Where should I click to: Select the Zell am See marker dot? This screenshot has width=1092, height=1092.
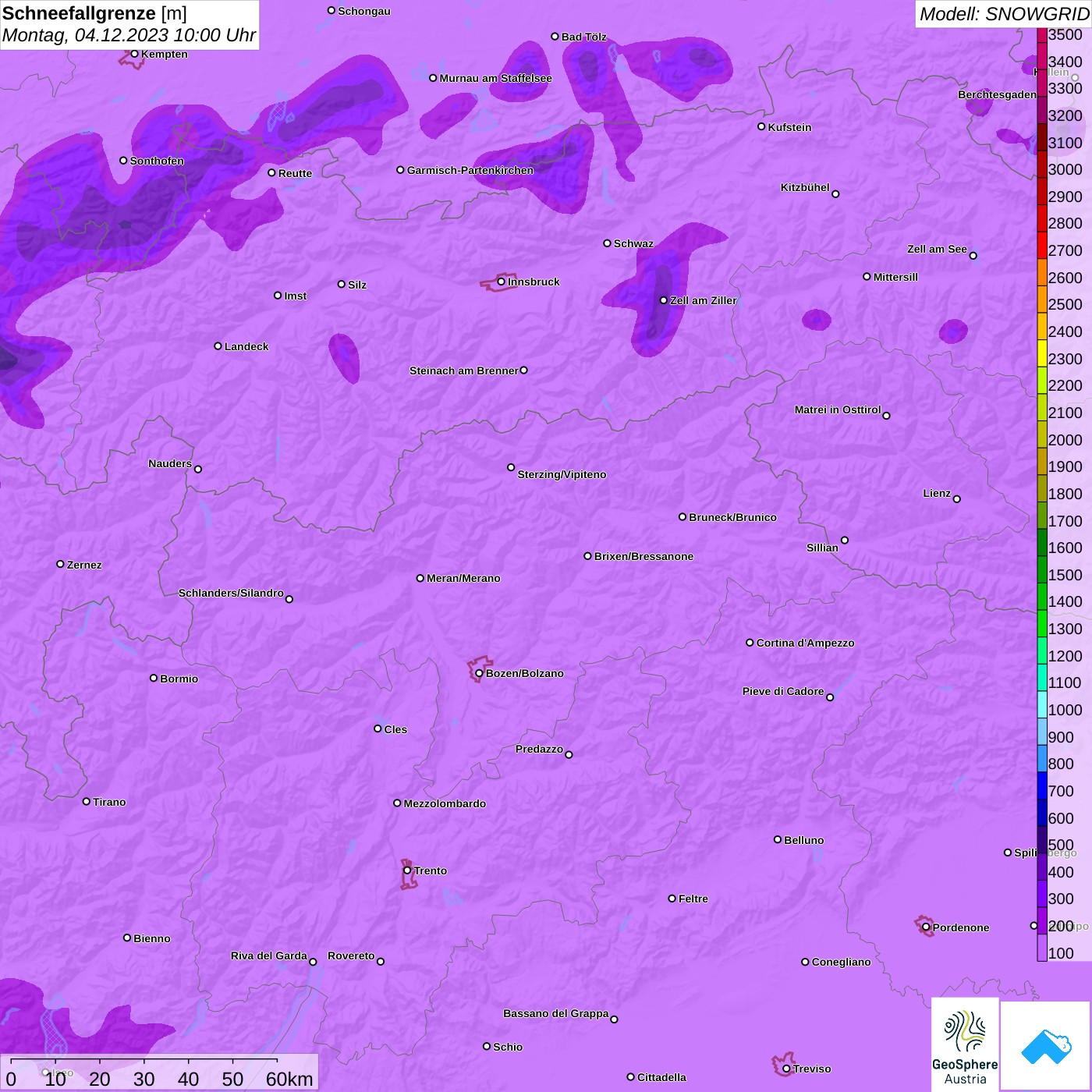point(973,255)
